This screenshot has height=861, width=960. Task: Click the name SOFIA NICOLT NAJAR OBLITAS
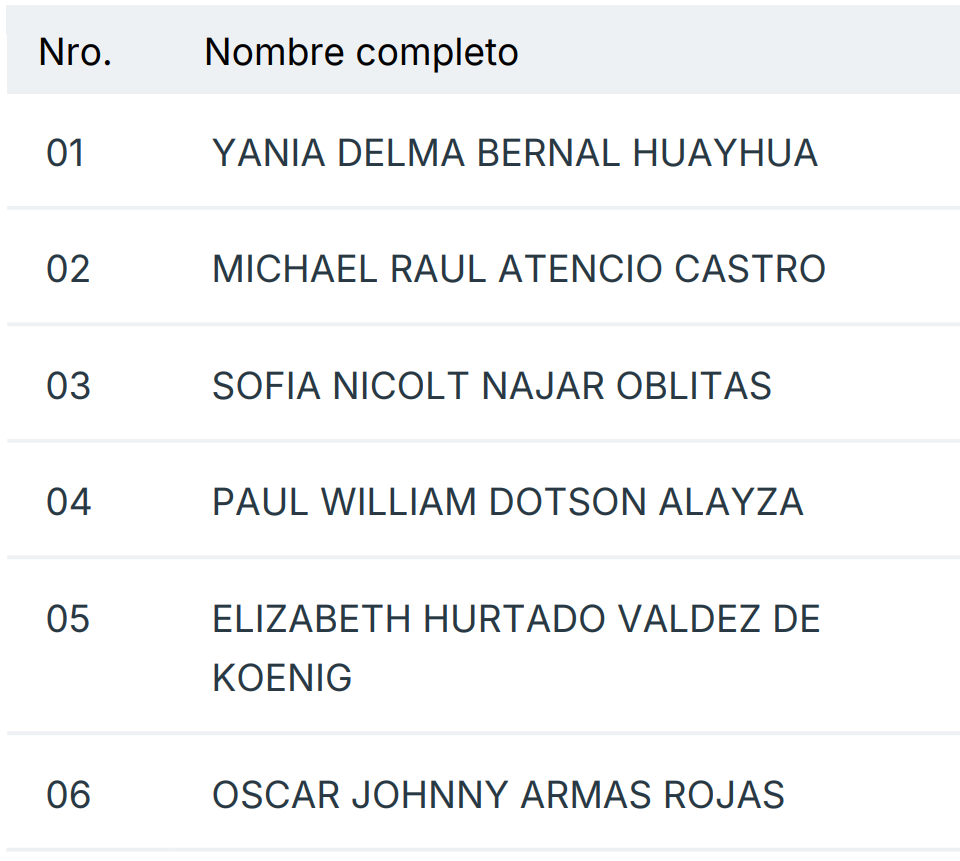pyautogui.click(x=492, y=386)
